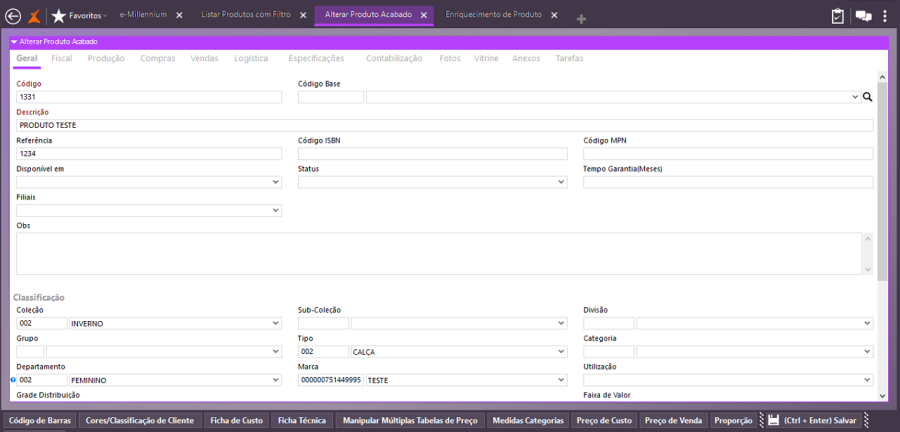Collapse the Alterar Produto Acabado panel
The height and width of the screenshot is (432, 900).
point(14,42)
